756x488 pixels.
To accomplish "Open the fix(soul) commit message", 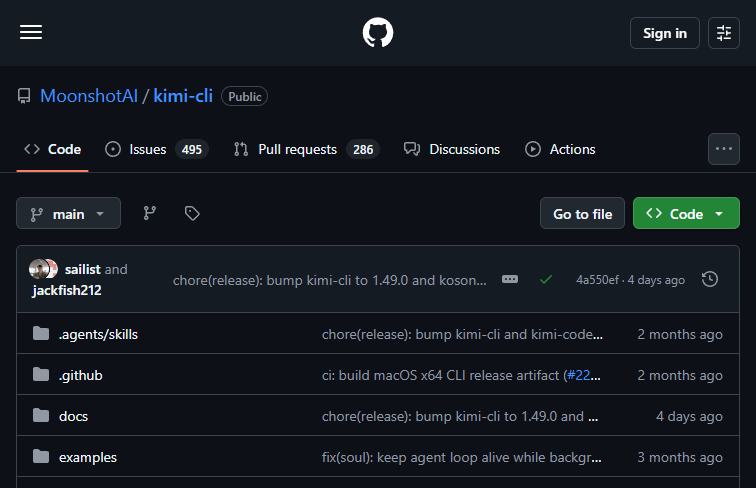I will [x=461, y=457].
